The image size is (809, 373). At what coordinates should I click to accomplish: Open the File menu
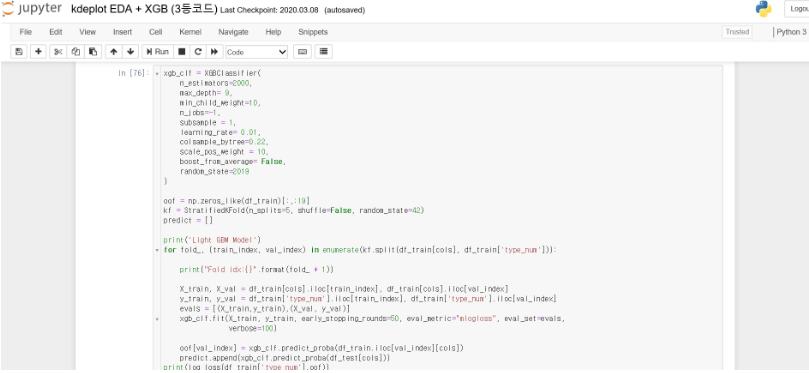25,32
